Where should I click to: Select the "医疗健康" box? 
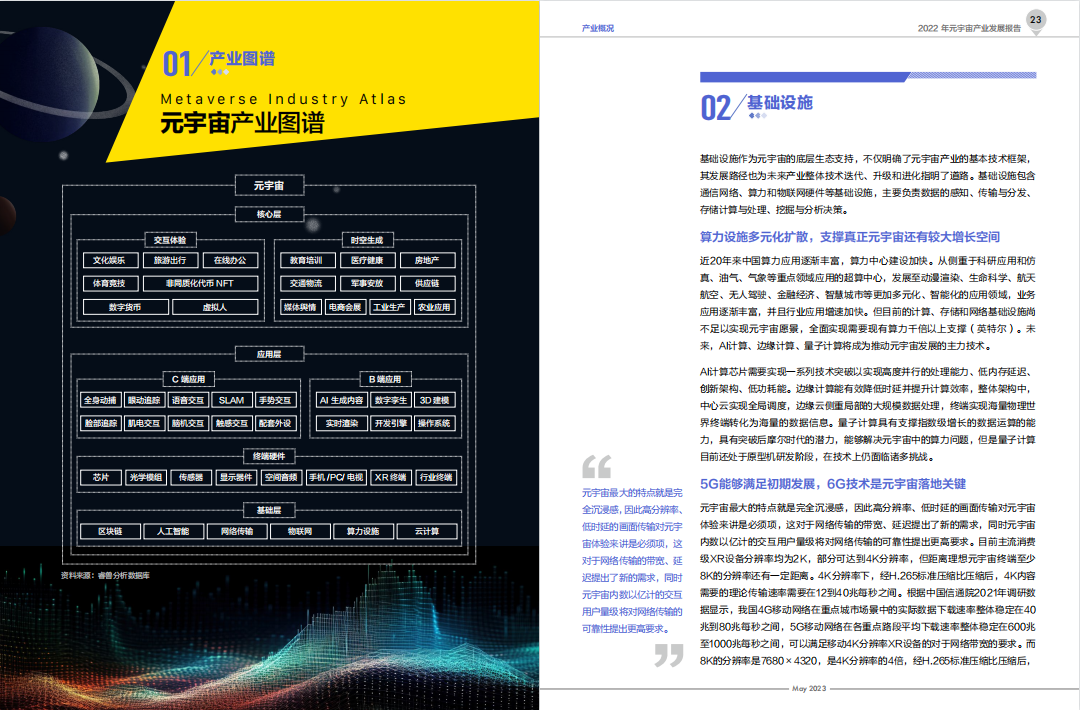[x=368, y=260]
